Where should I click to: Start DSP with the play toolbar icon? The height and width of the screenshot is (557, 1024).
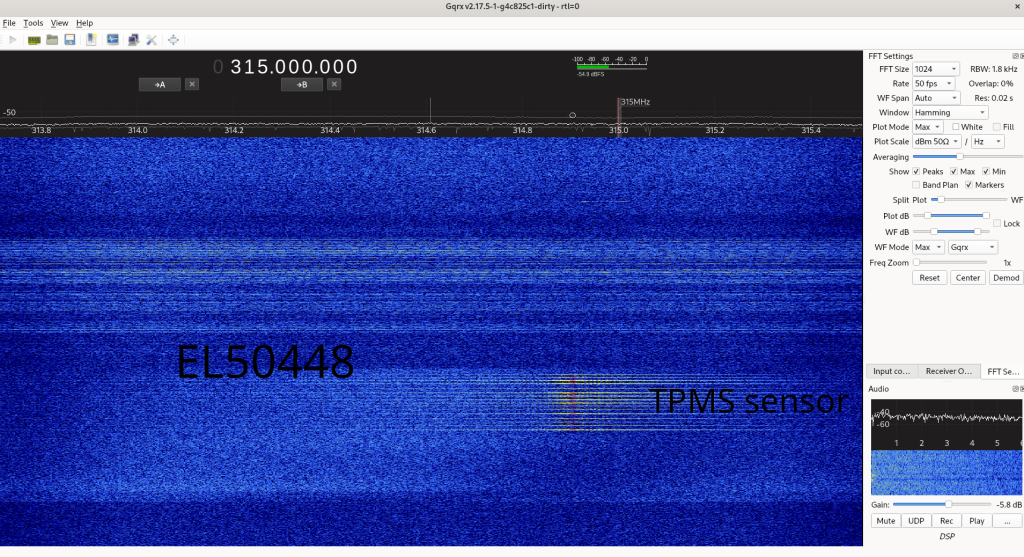coord(12,40)
